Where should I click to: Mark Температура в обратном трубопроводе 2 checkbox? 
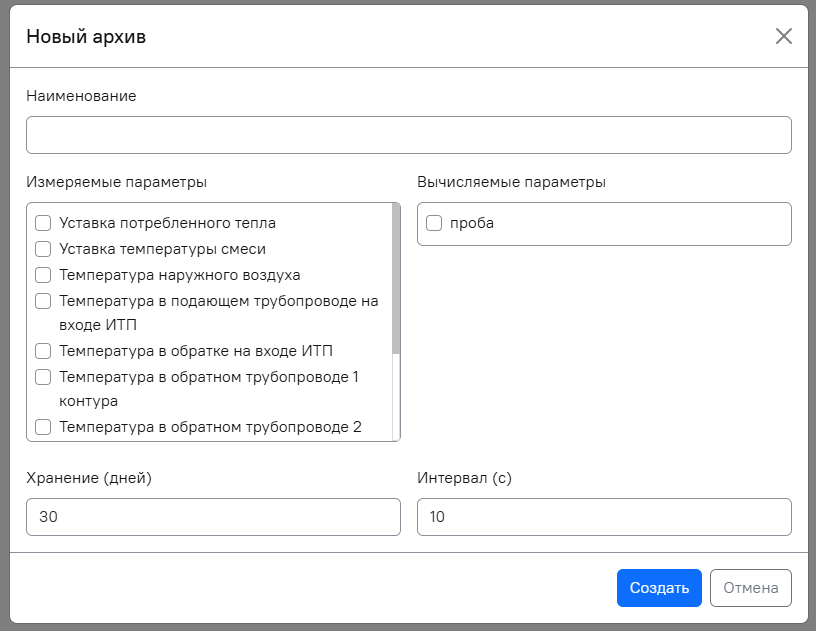tap(43, 427)
